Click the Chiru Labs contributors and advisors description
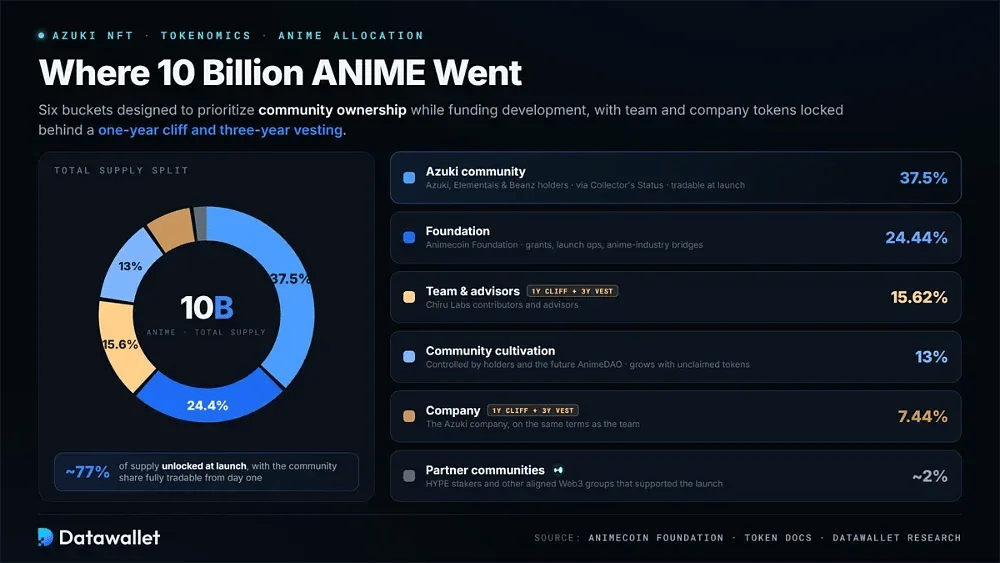The image size is (1000, 563). pos(502,305)
